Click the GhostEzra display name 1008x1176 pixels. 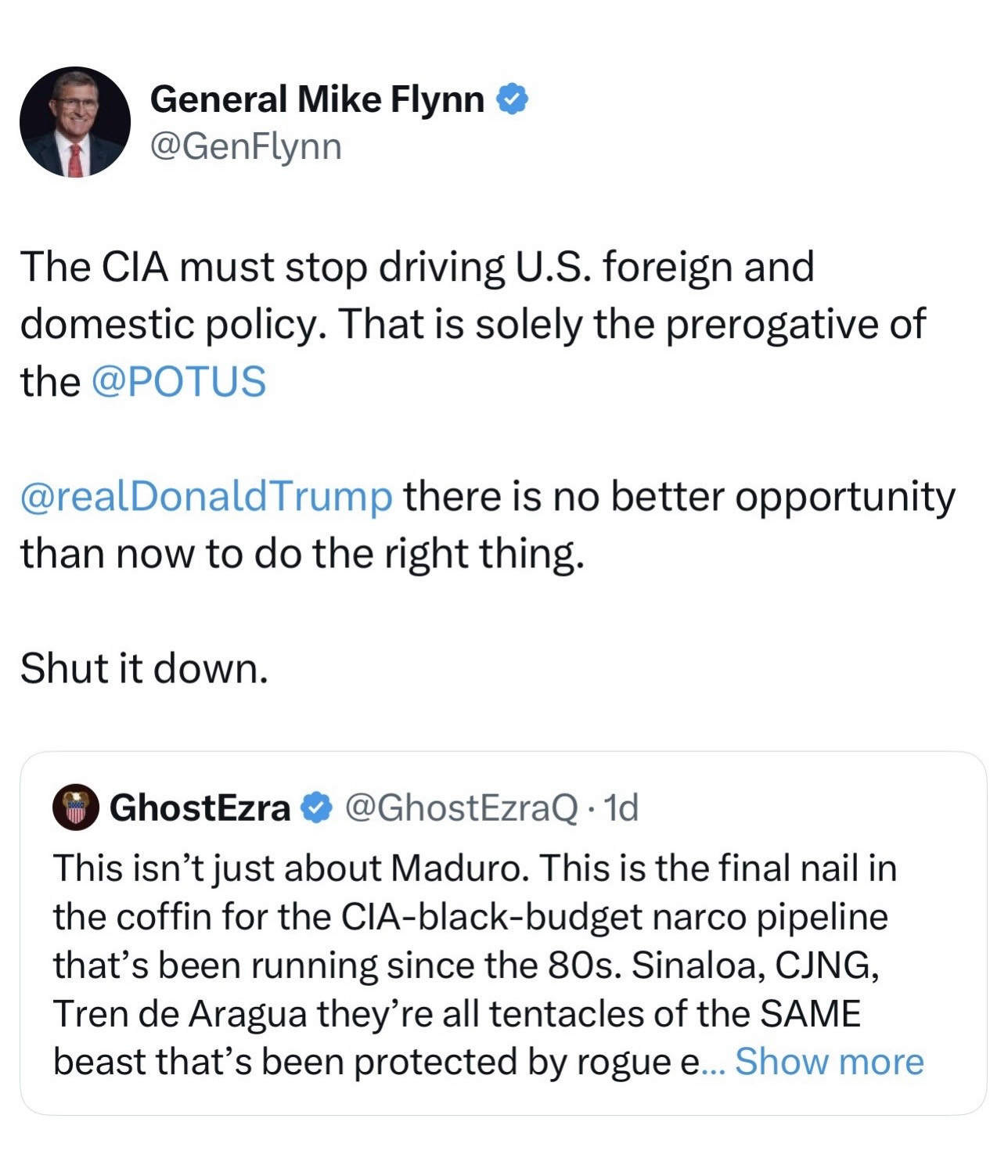pos(200,807)
